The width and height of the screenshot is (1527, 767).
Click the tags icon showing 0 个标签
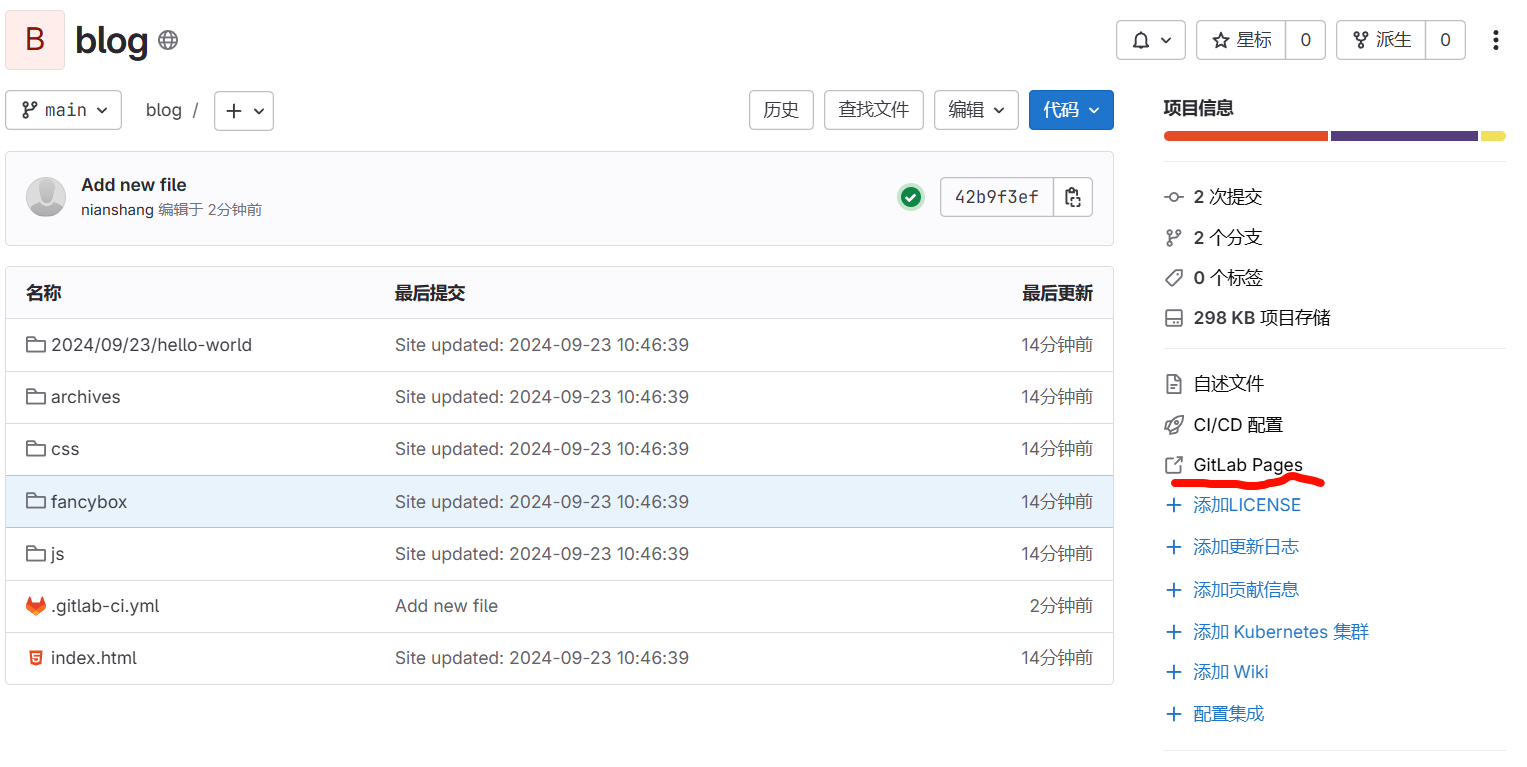pos(1174,277)
